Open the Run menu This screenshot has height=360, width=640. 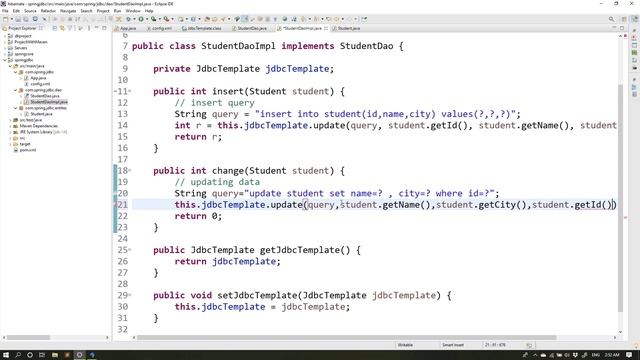click(x=118, y=11)
